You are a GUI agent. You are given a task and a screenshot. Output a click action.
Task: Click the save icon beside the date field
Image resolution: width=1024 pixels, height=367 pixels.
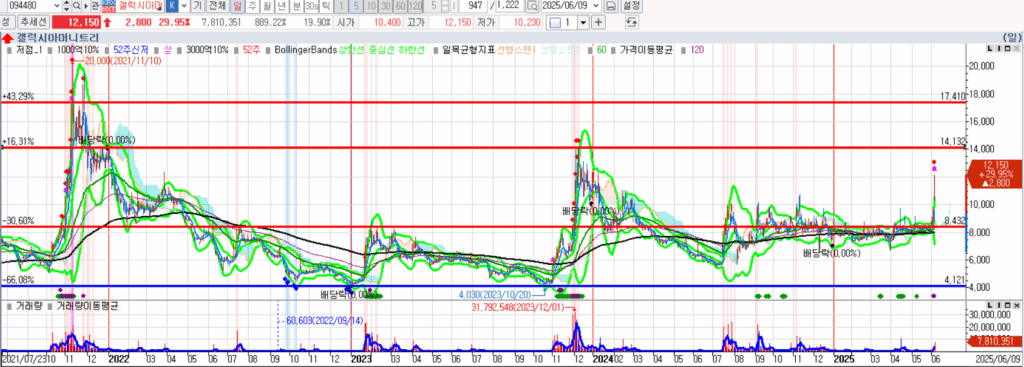pos(611,6)
